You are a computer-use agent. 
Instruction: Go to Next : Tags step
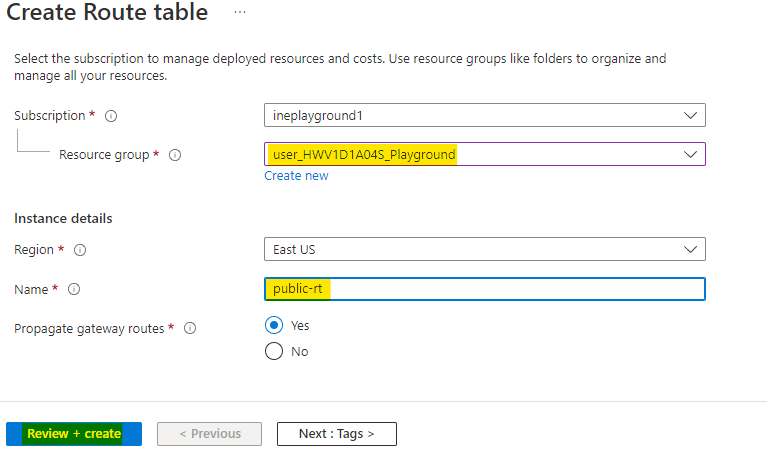tap(336, 434)
